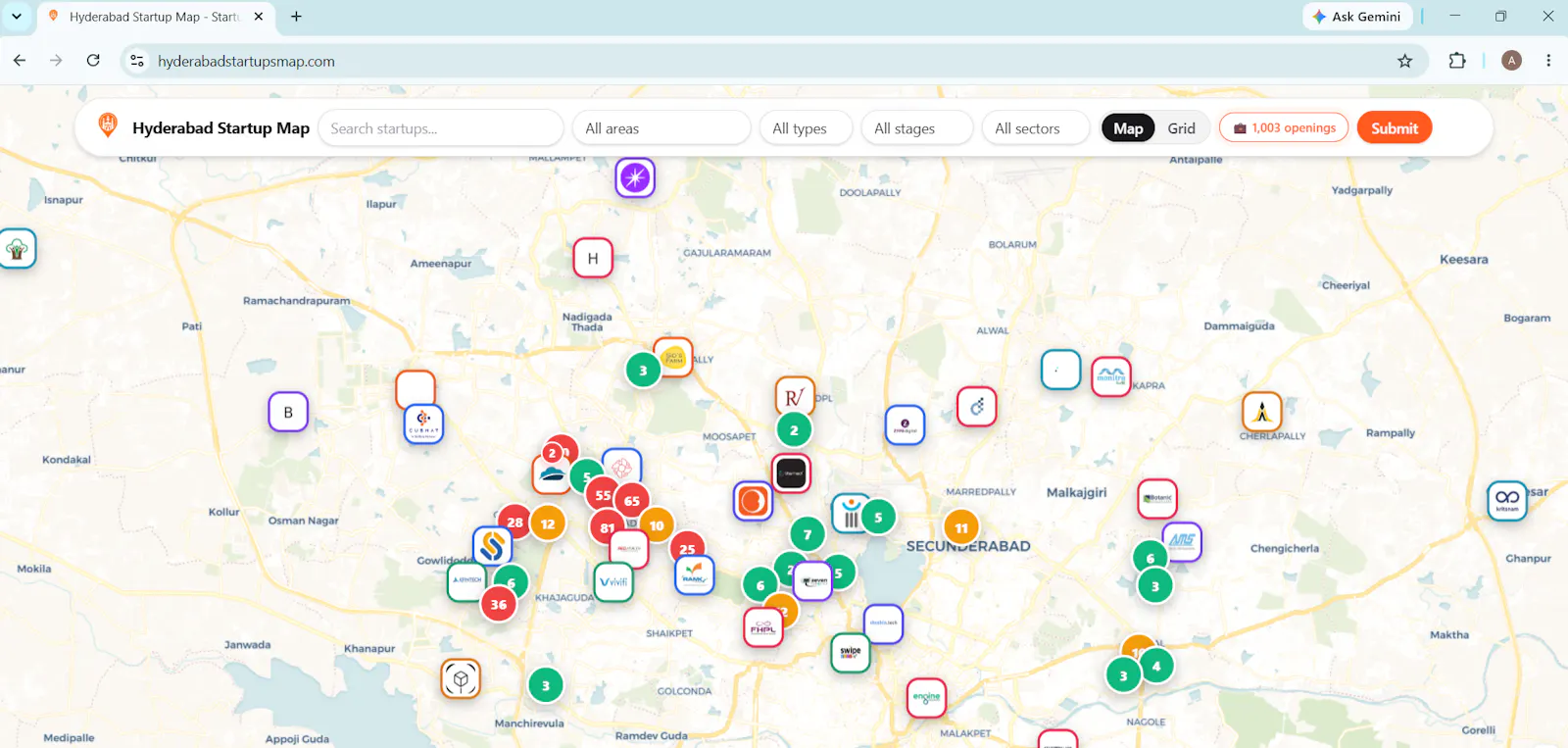Expand the orange cluster of 12 startups

pyautogui.click(x=548, y=524)
